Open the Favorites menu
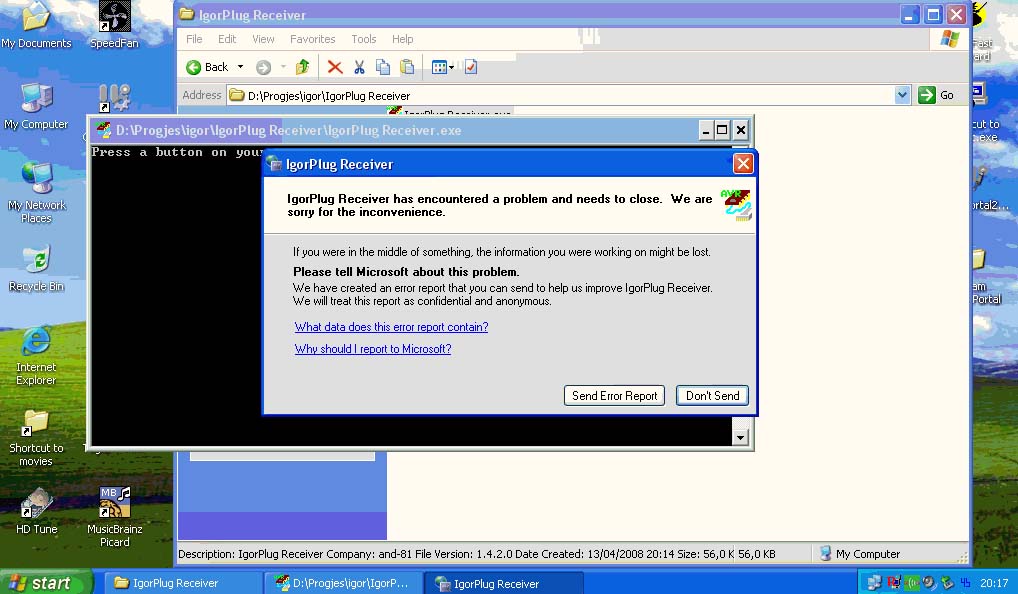 point(312,39)
